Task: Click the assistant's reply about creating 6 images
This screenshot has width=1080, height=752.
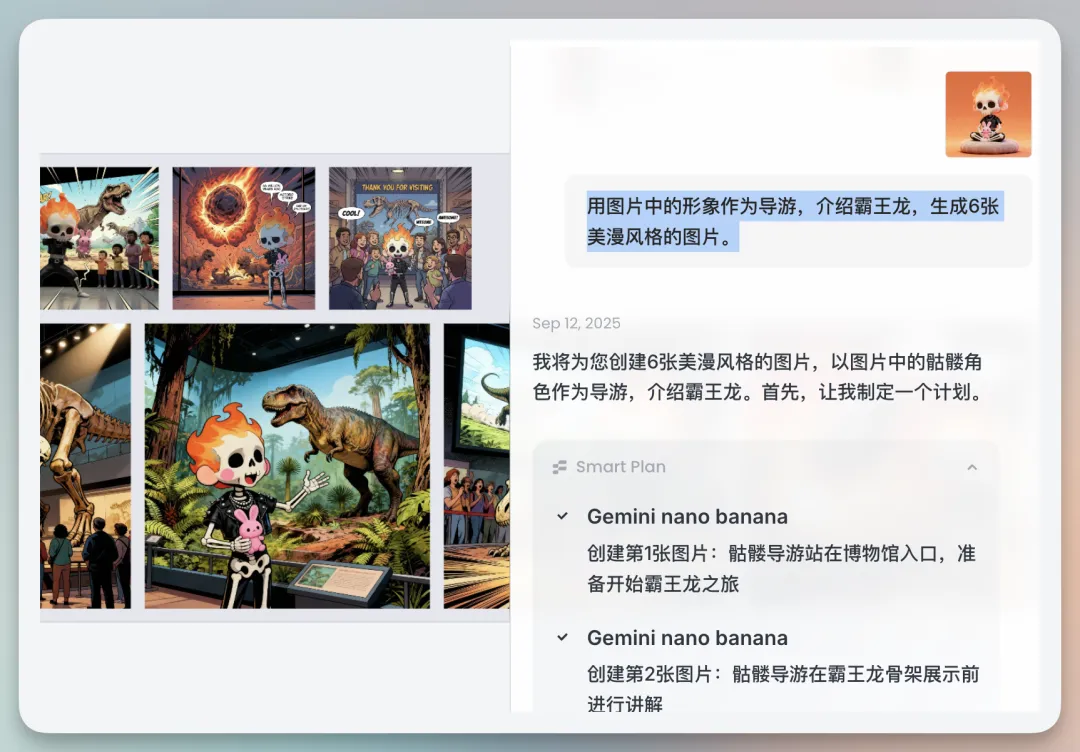Action: 757,376
